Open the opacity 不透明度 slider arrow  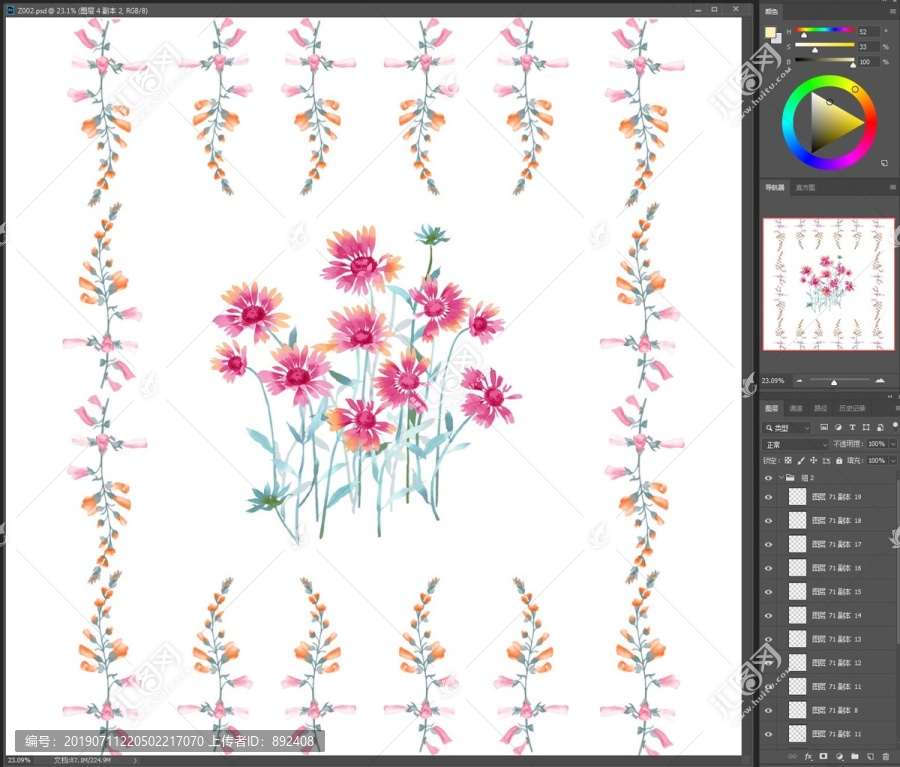pos(893,444)
